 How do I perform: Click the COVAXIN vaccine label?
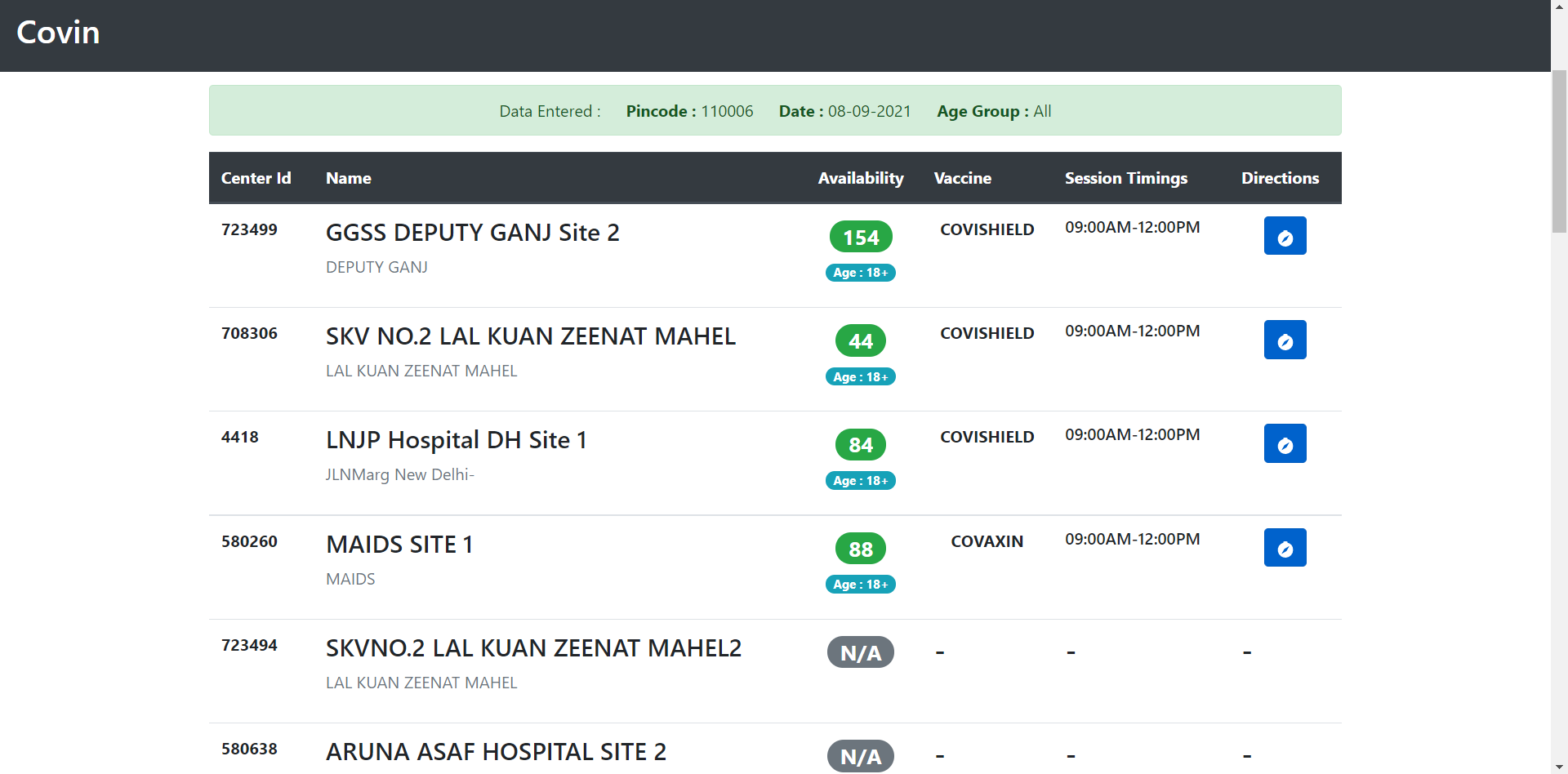987,541
